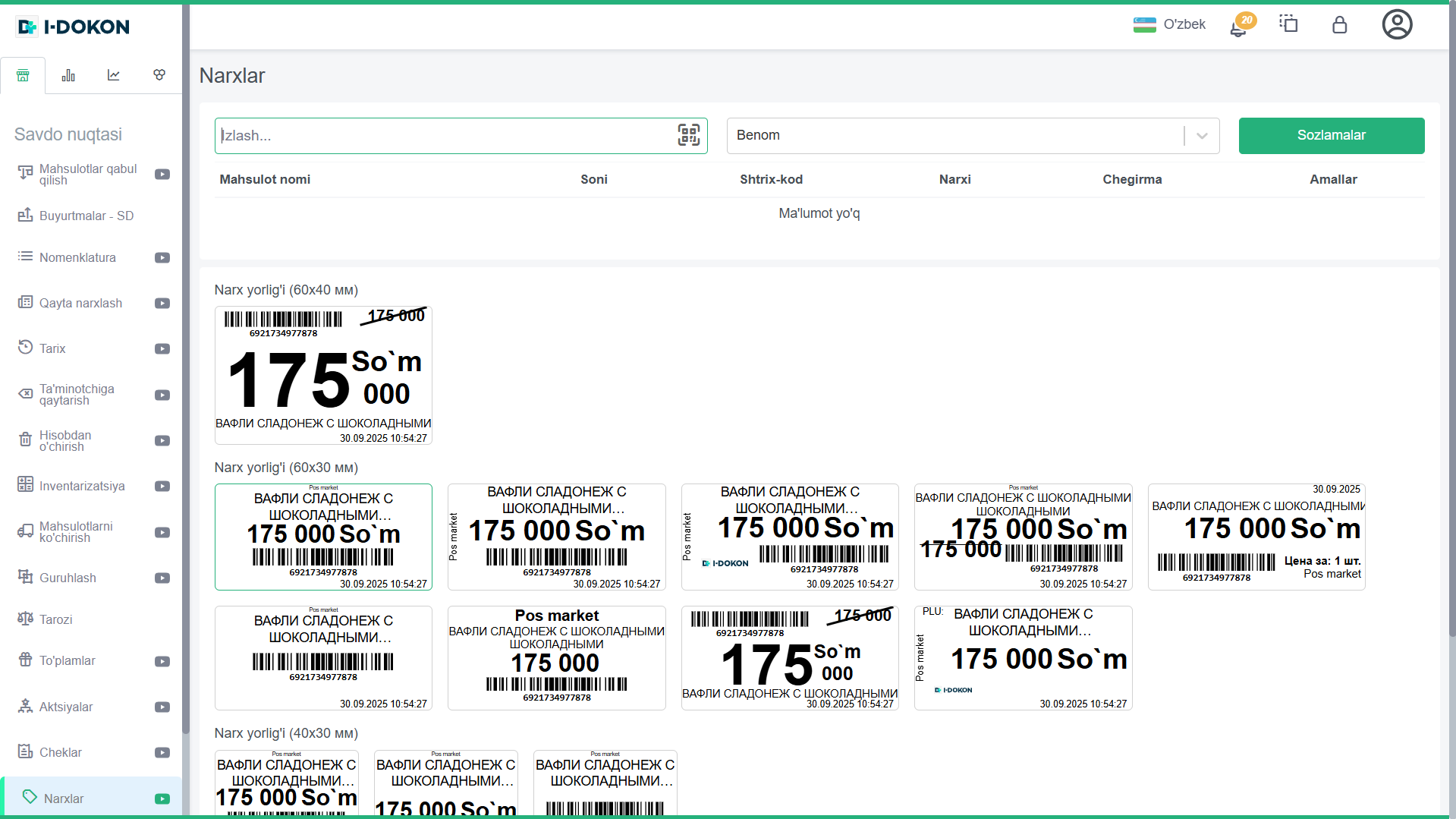
Task: Play video tutorial for Inventarizatsiya
Action: click(162, 487)
